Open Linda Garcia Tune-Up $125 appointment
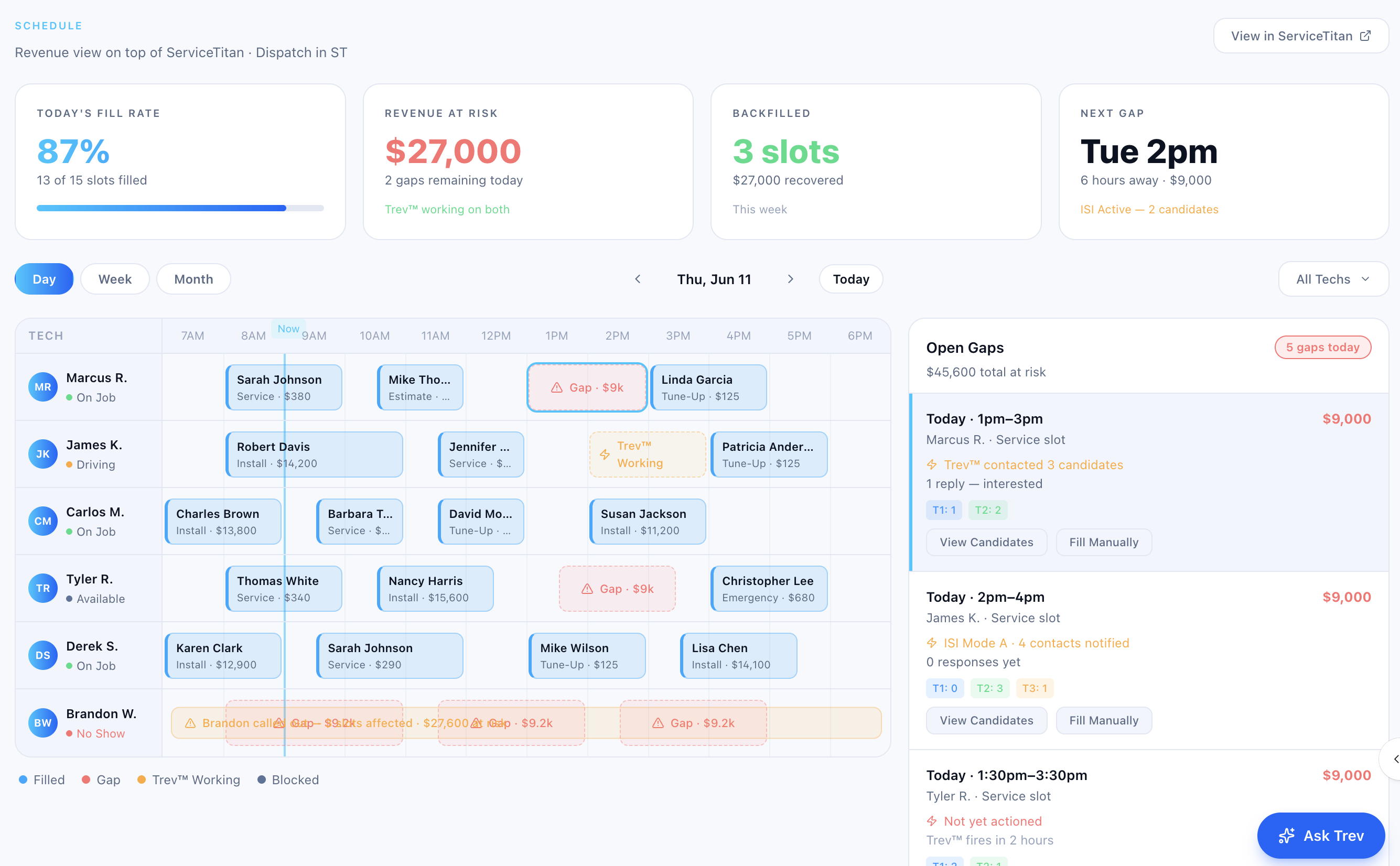1400x866 pixels. click(708, 388)
